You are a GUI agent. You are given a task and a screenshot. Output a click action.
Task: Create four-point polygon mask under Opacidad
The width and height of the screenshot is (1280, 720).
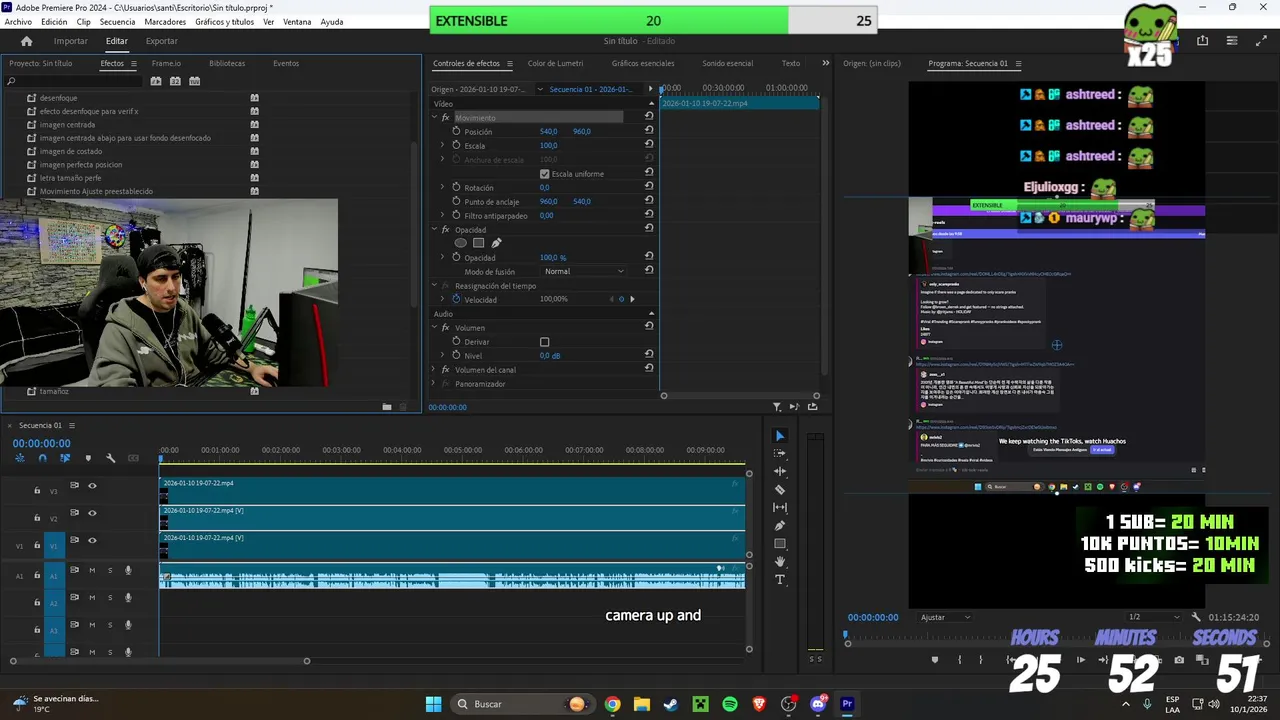(479, 243)
